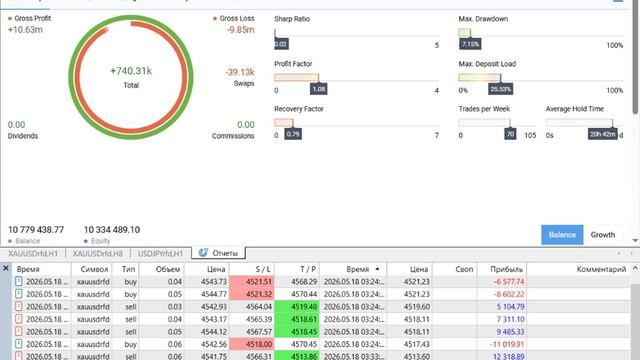Viewport: 640px width, 360px height.
Task: Click the Отчеты tab refresh icon
Action: click(203, 253)
